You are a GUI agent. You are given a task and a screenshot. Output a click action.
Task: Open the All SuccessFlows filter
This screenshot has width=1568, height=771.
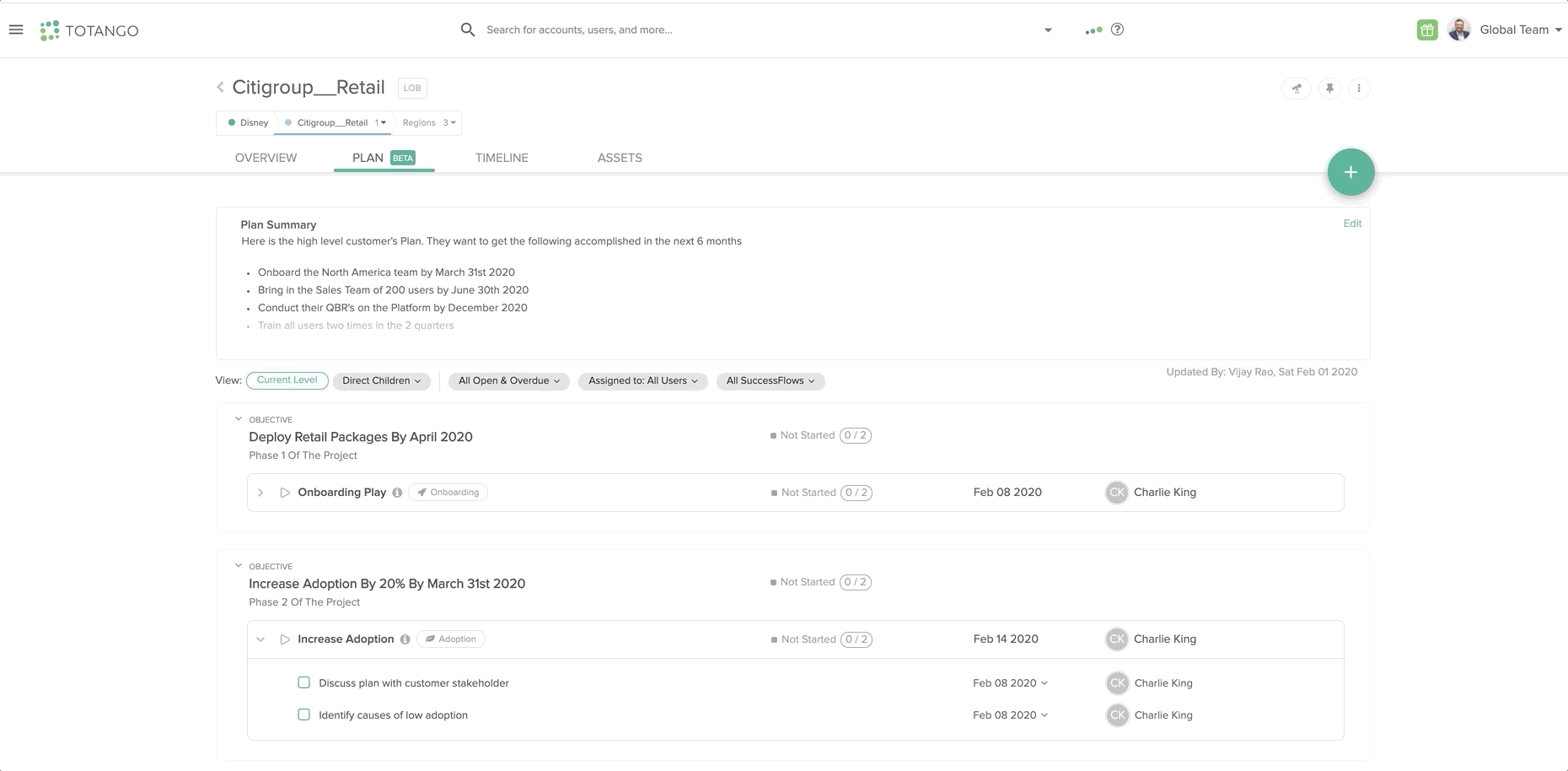pos(771,381)
